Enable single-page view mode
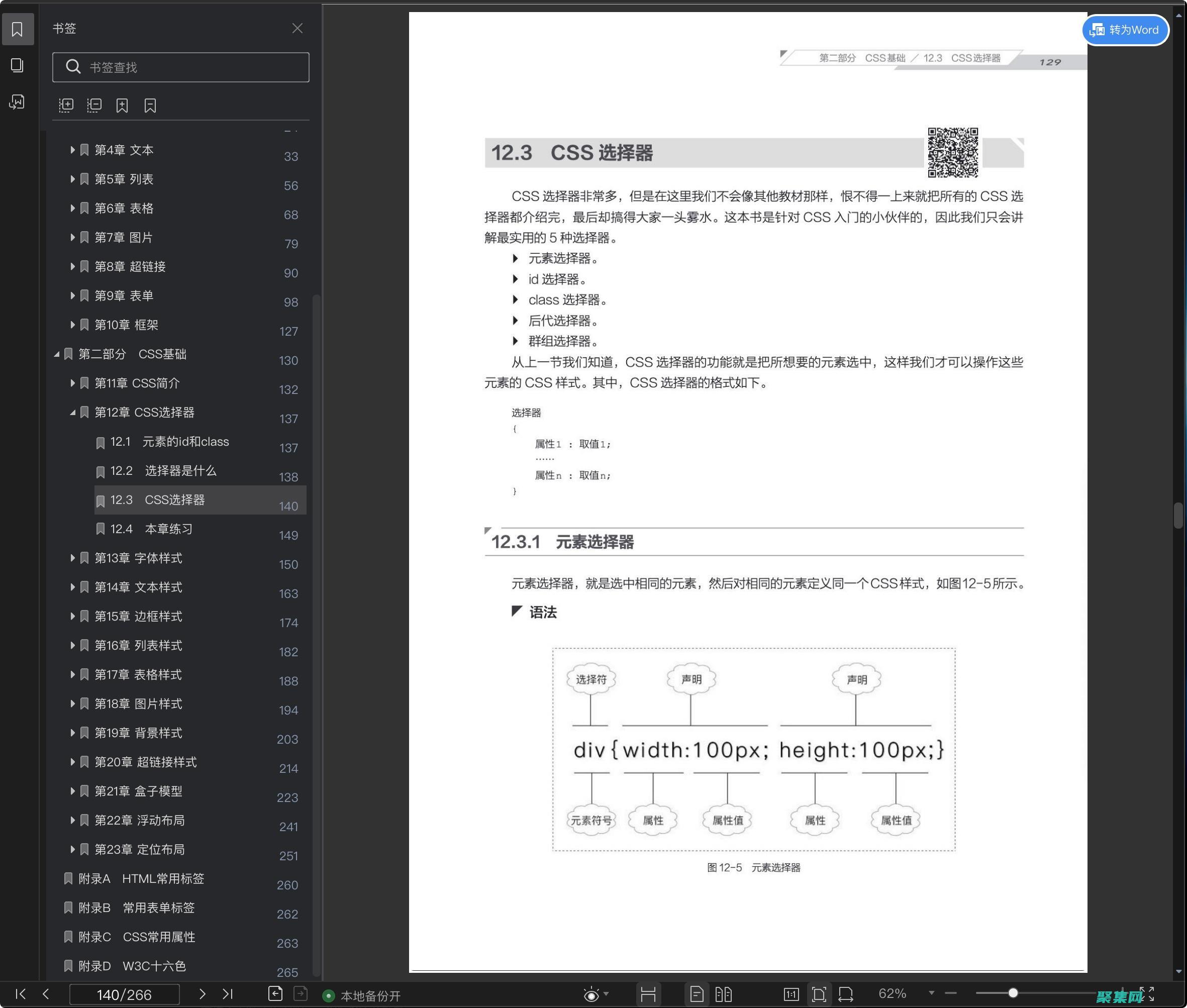 [x=697, y=994]
